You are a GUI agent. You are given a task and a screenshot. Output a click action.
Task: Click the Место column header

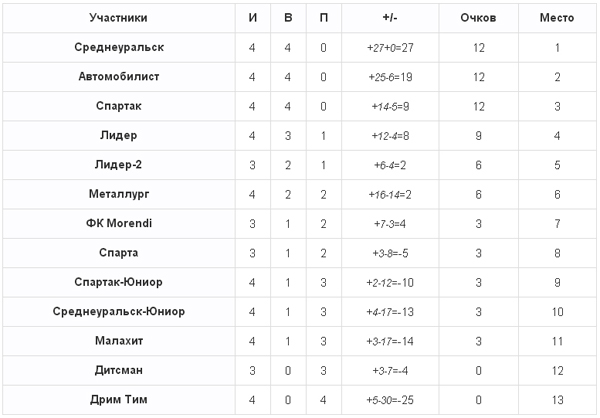point(557,18)
